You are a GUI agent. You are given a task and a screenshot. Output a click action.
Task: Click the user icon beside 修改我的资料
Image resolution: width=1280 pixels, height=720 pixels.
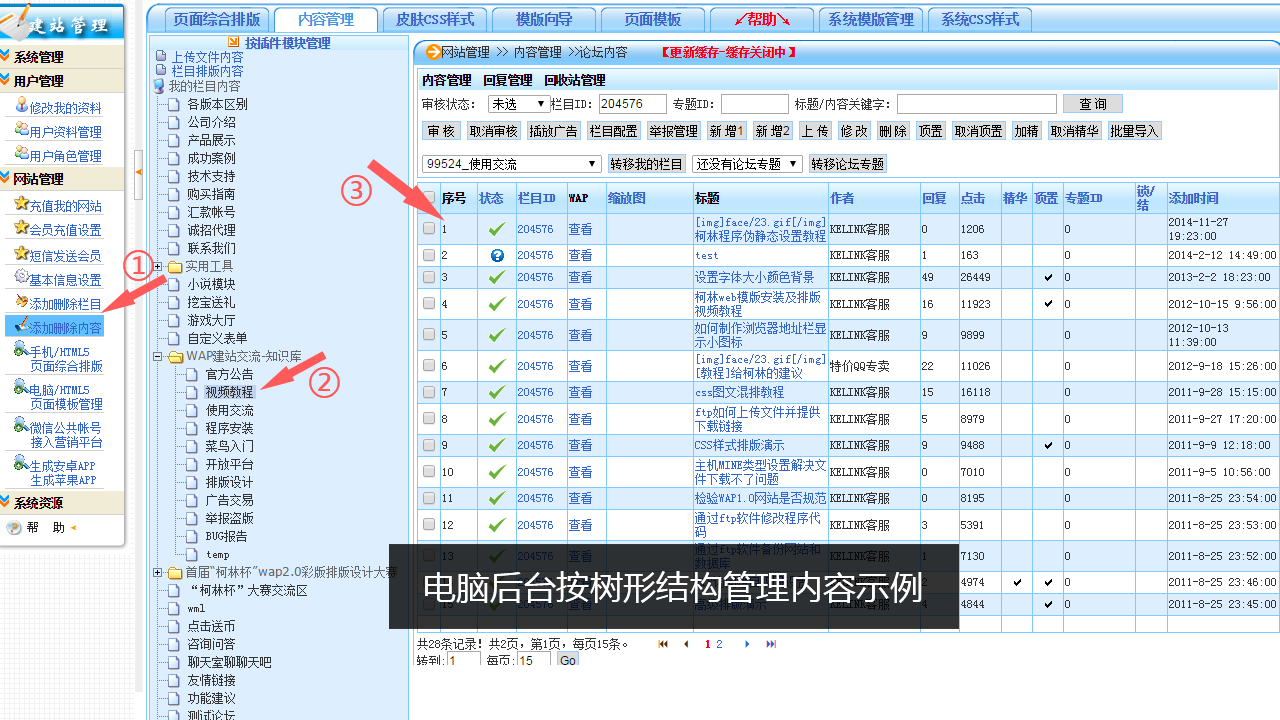click(21, 106)
